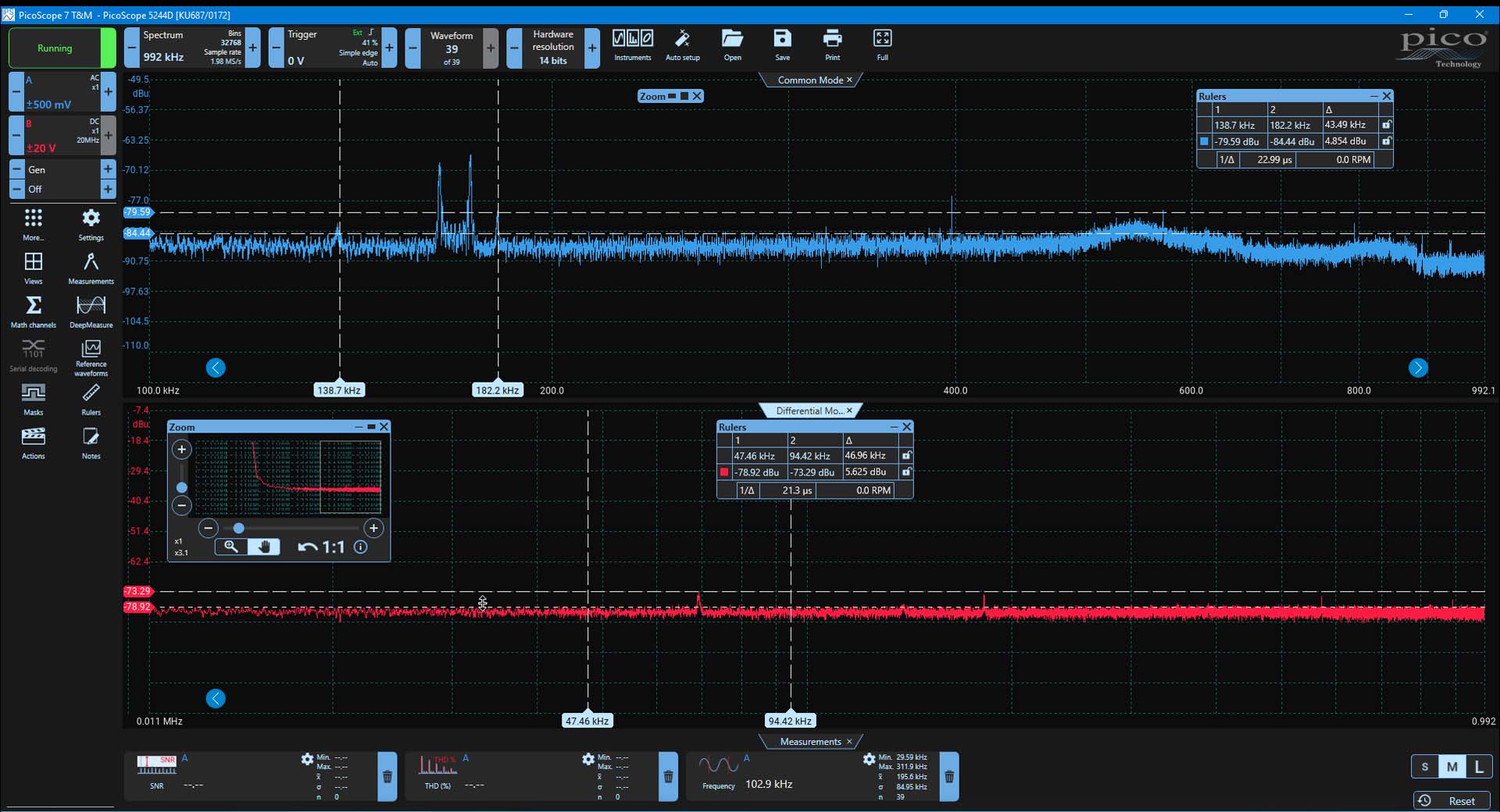Increase Hardware resolution
The height and width of the screenshot is (812, 1500).
pos(592,48)
